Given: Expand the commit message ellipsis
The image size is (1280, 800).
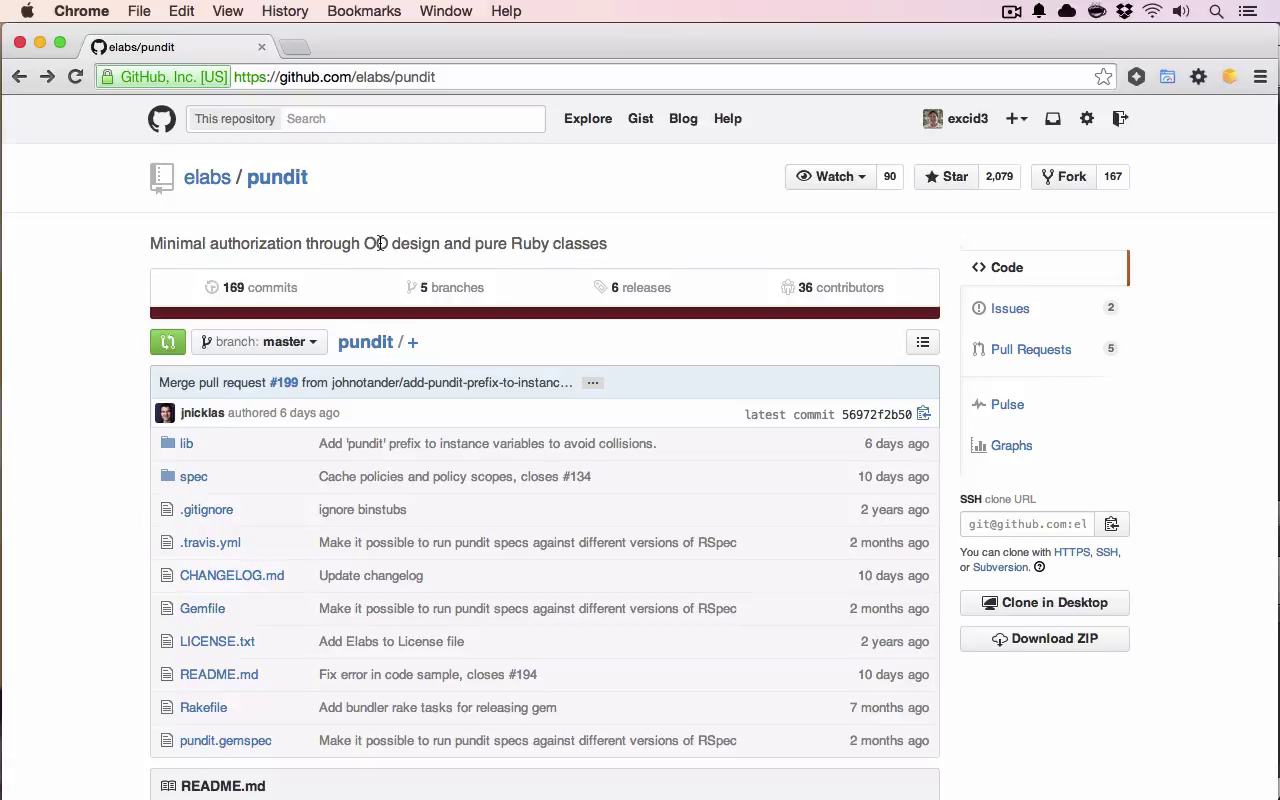Looking at the screenshot, I should 593,383.
